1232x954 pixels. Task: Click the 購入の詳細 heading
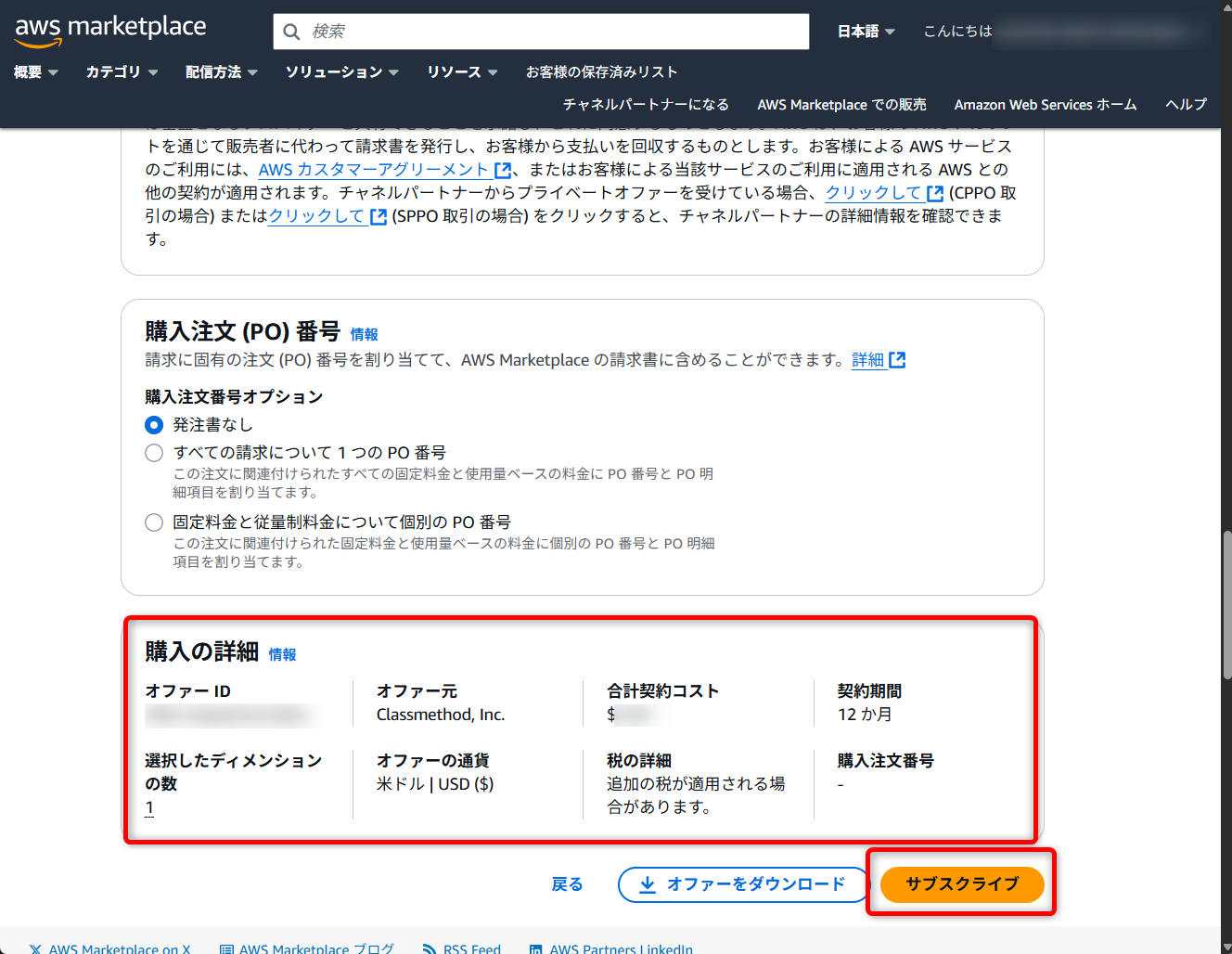(x=201, y=651)
